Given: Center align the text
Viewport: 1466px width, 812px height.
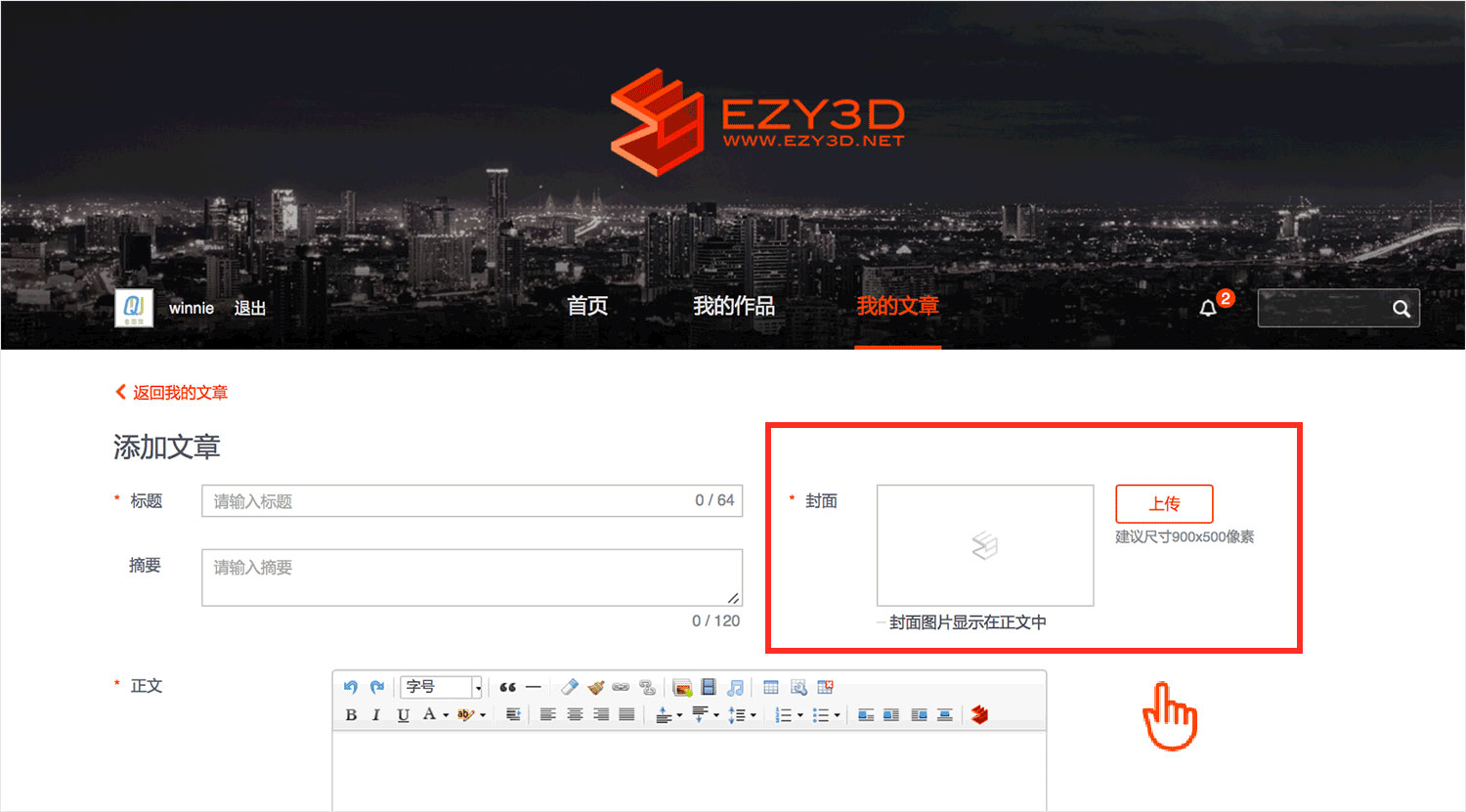Looking at the screenshot, I should [x=575, y=715].
